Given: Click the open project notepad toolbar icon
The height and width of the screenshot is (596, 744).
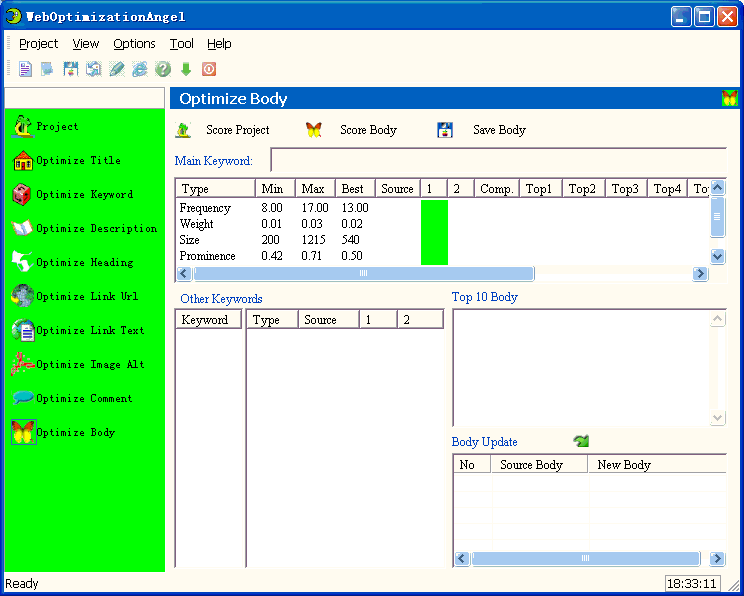Looking at the screenshot, I should pos(47,69).
